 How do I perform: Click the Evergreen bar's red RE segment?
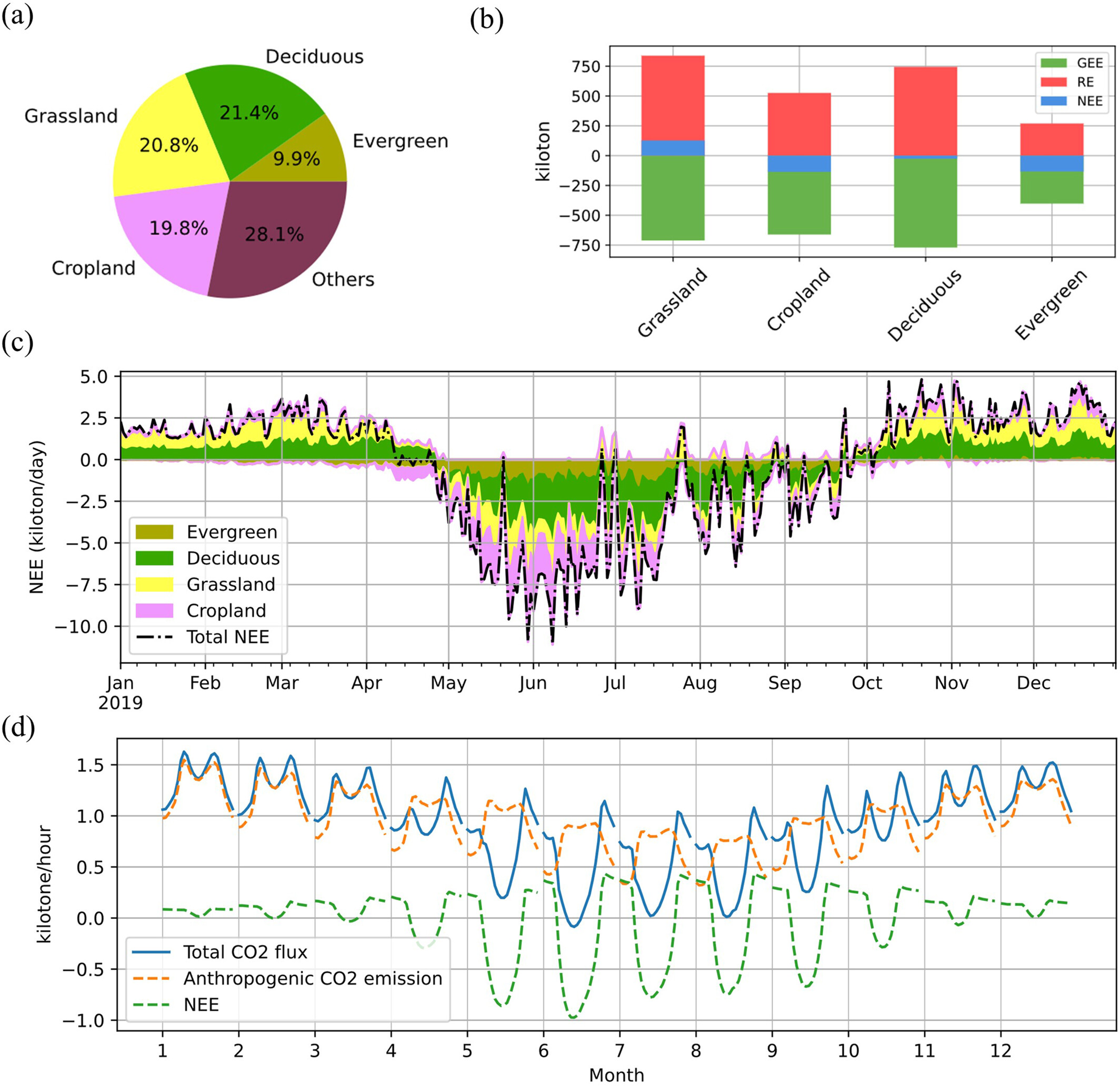tap(1052, 139)
